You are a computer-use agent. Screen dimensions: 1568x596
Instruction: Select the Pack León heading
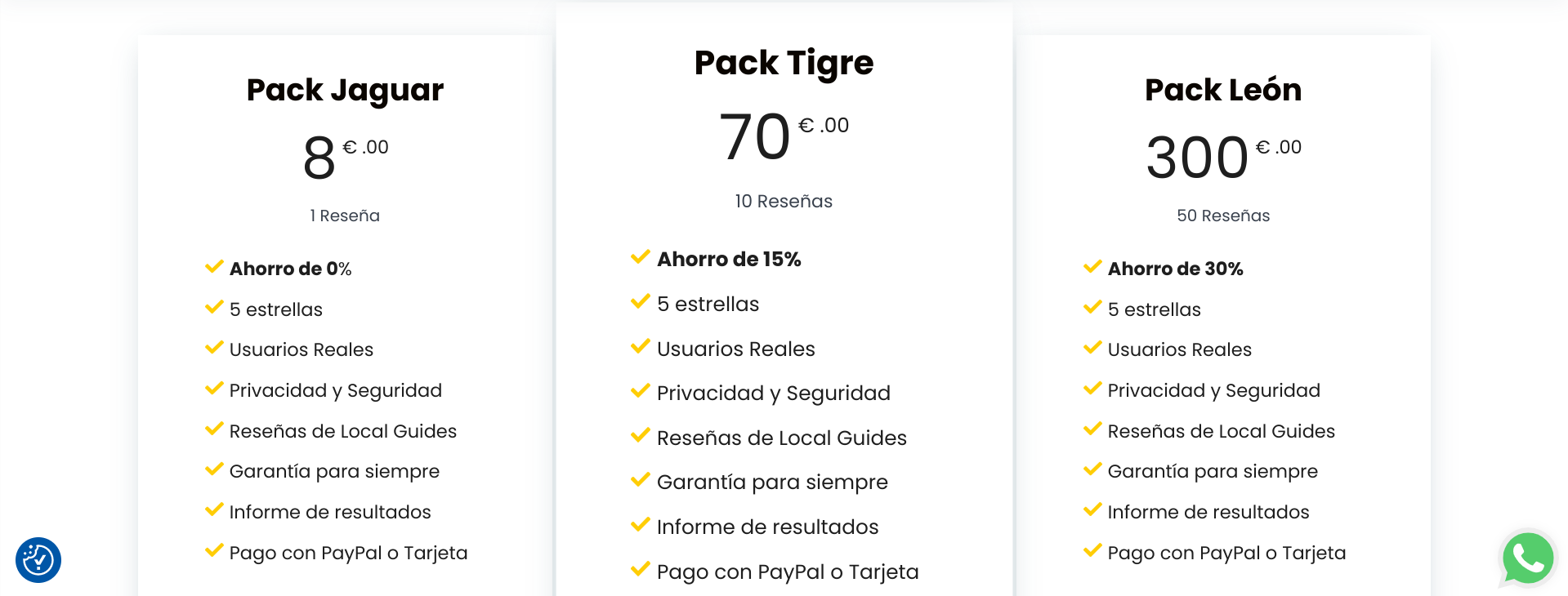click(1222, 90)
